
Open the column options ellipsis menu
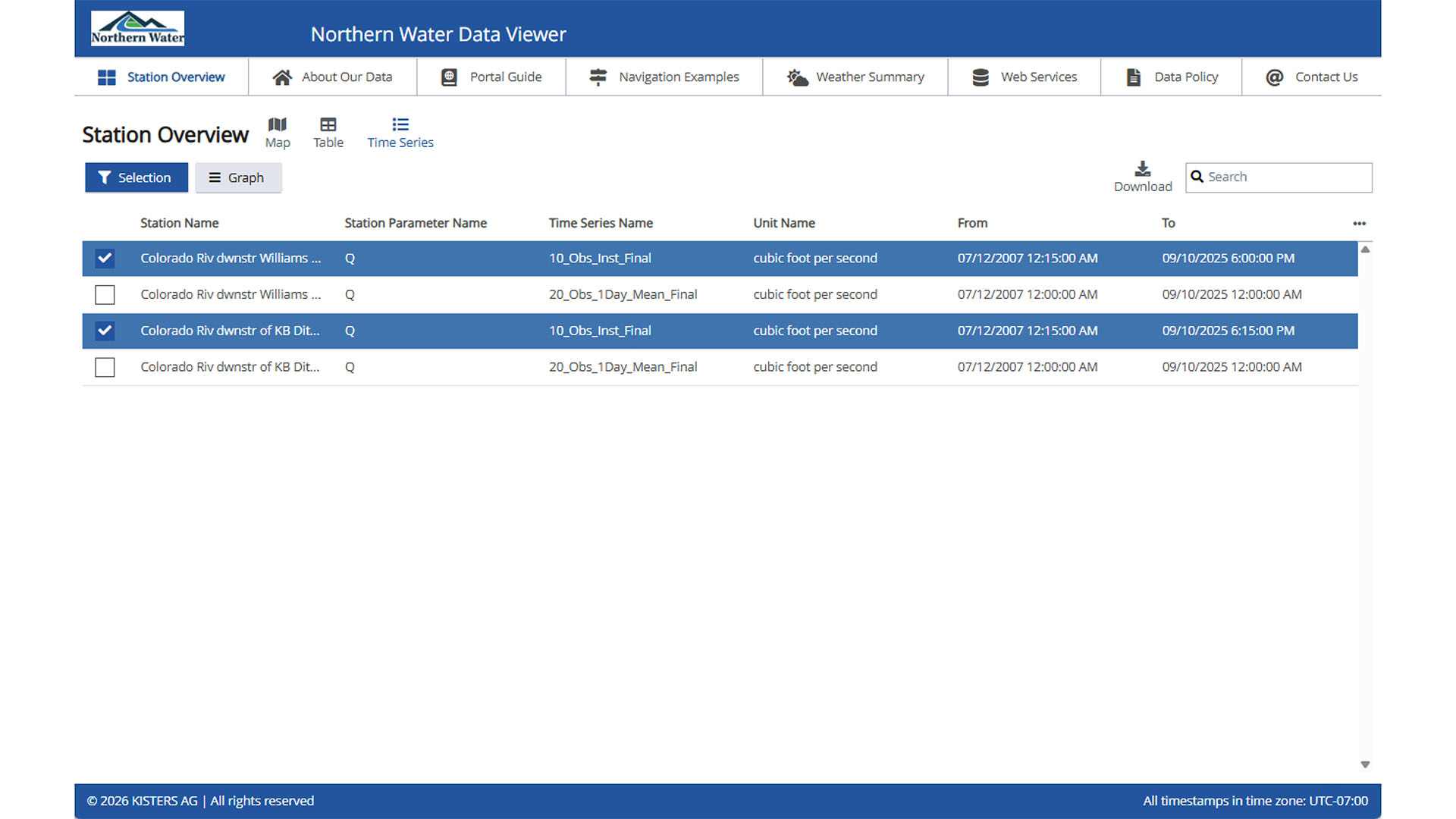point(1359,224)
